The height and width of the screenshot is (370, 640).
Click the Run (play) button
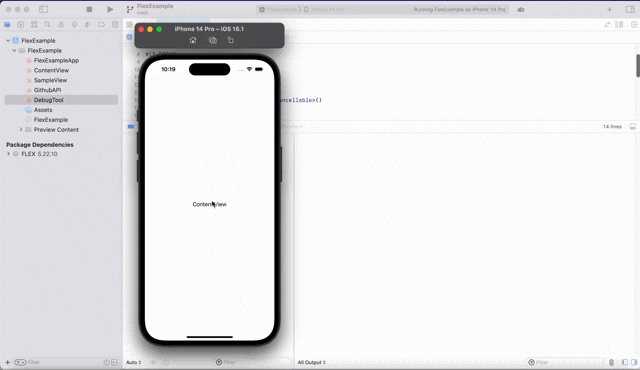click(110, 9)
